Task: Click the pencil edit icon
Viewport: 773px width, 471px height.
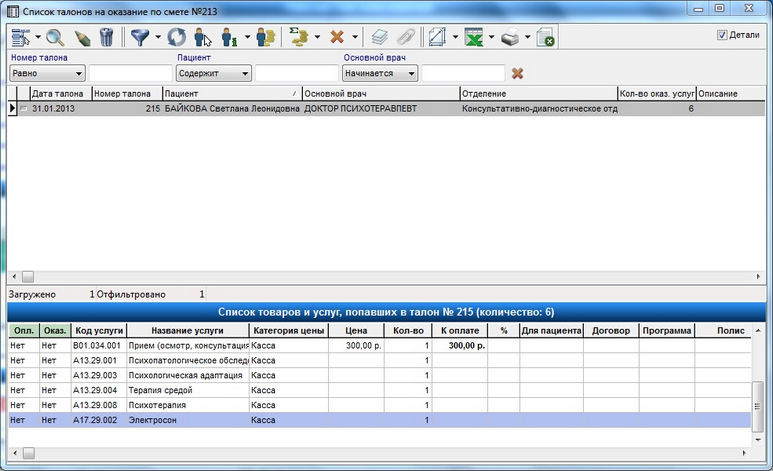Action: point(82,37)
